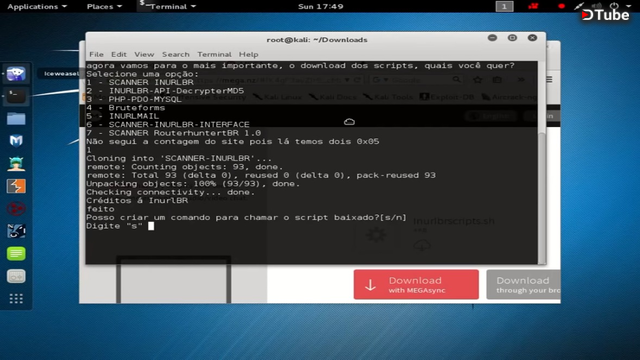
Task: Click text '7 - SCANNER RouterhuntertBR 1.0'
Action: coord(173,133)
